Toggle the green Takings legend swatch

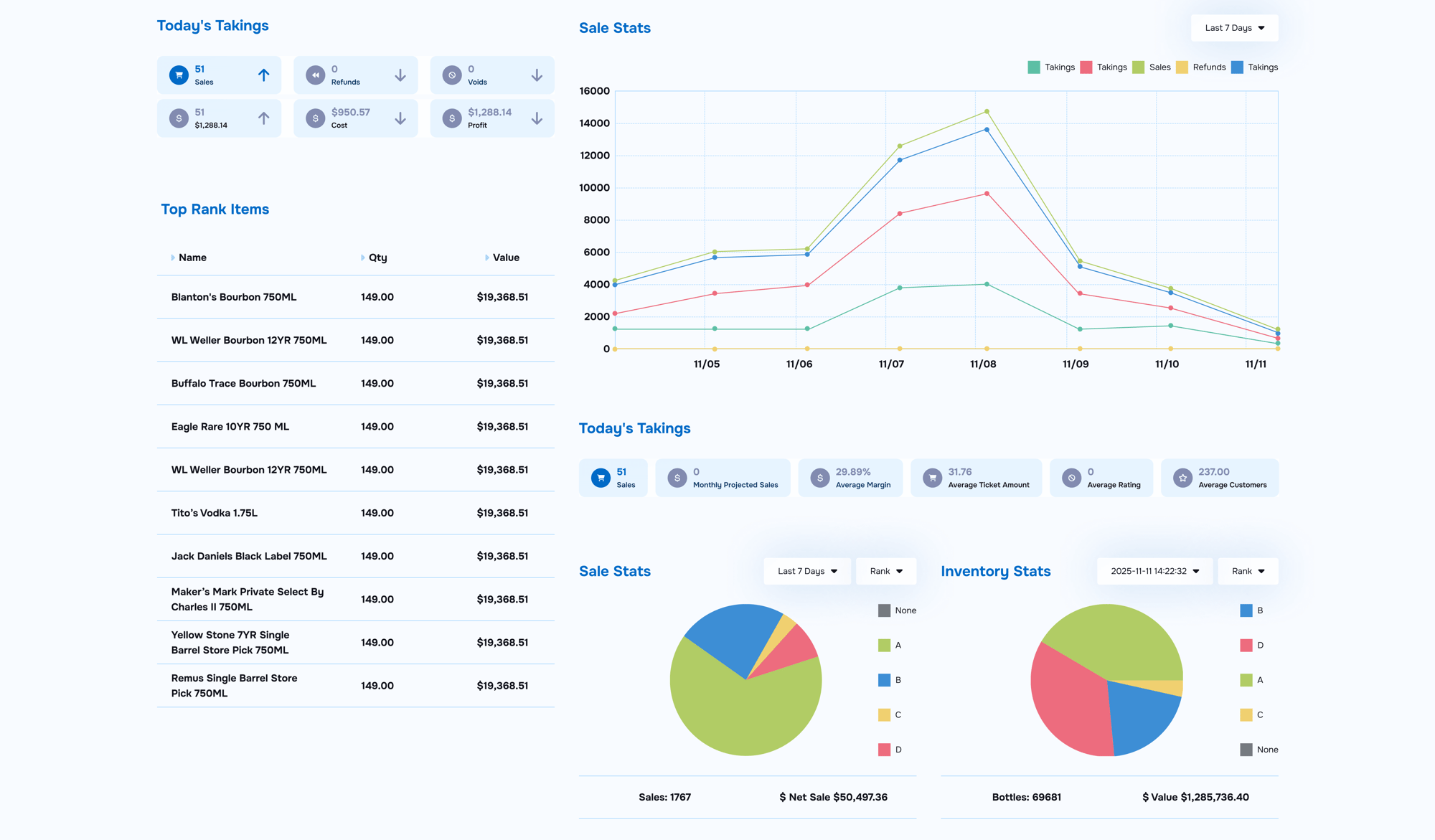(1034, 67)
